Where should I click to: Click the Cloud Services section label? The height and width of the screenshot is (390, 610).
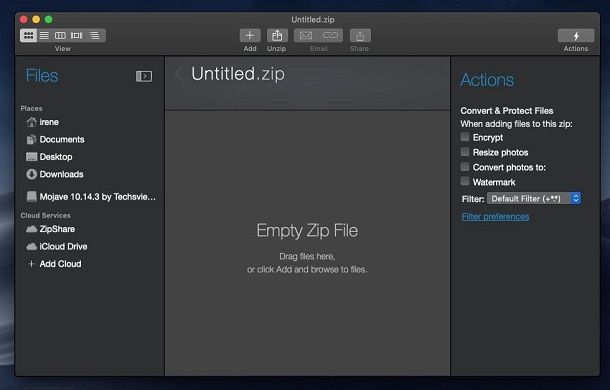tap(46, 216)
